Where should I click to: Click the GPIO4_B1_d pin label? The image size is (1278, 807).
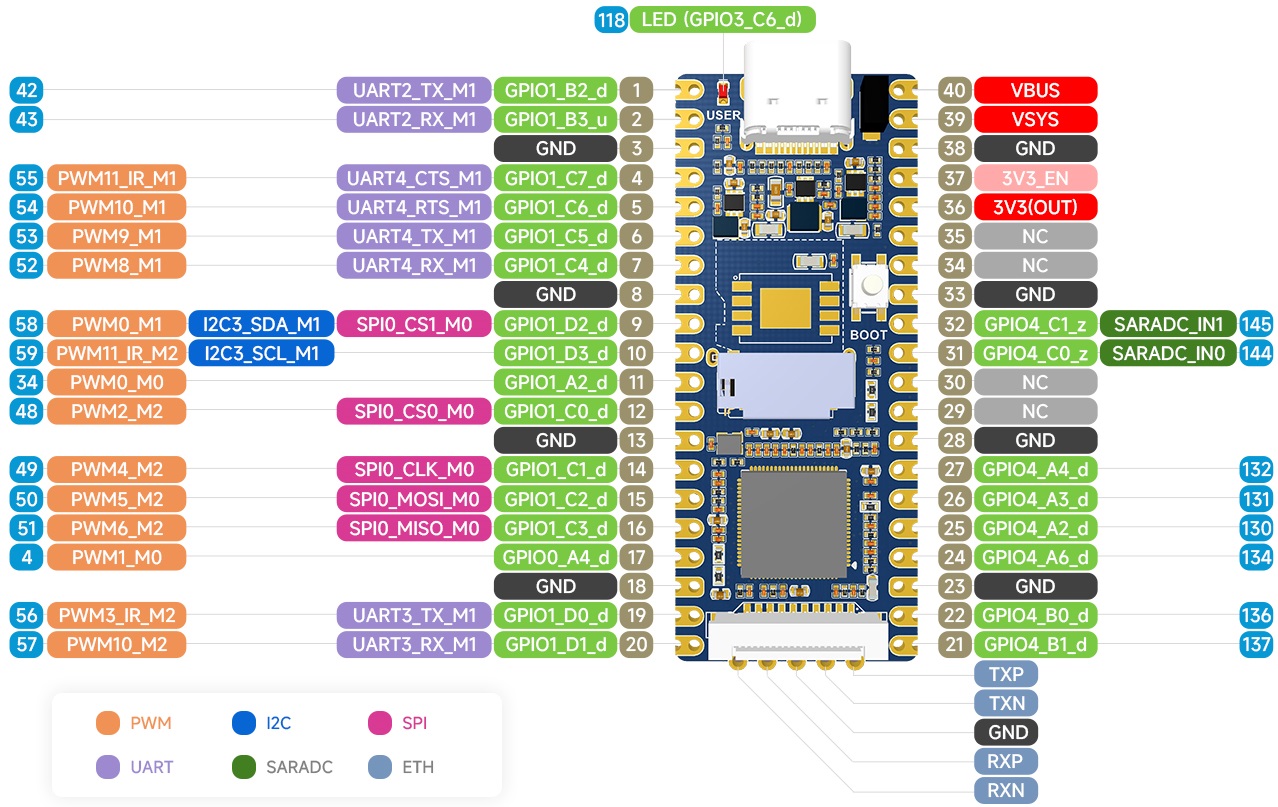[x=1035, y=644]
